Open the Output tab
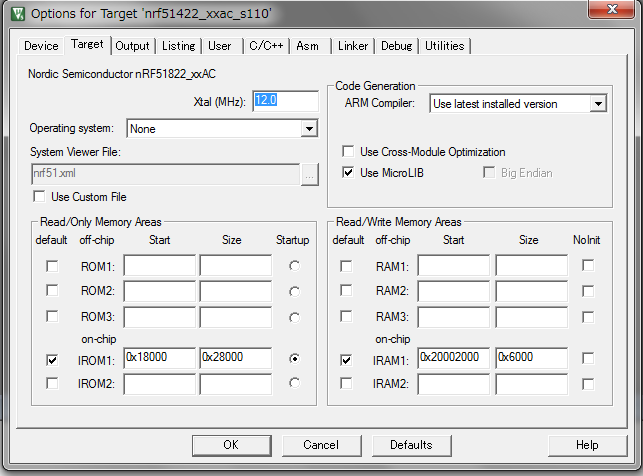 (x=132, y=46)
